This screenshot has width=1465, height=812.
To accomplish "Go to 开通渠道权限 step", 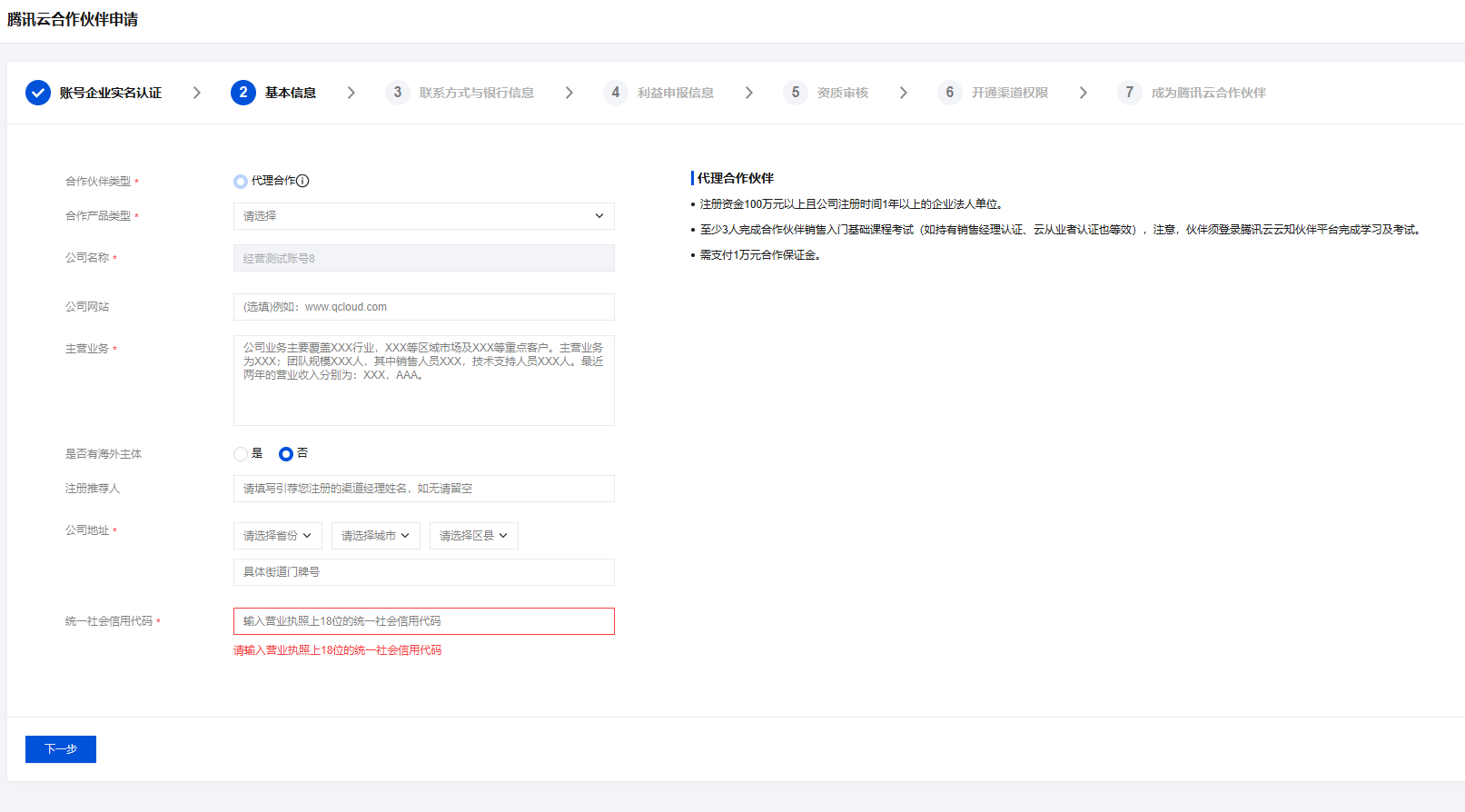I will pos(1010,93).
